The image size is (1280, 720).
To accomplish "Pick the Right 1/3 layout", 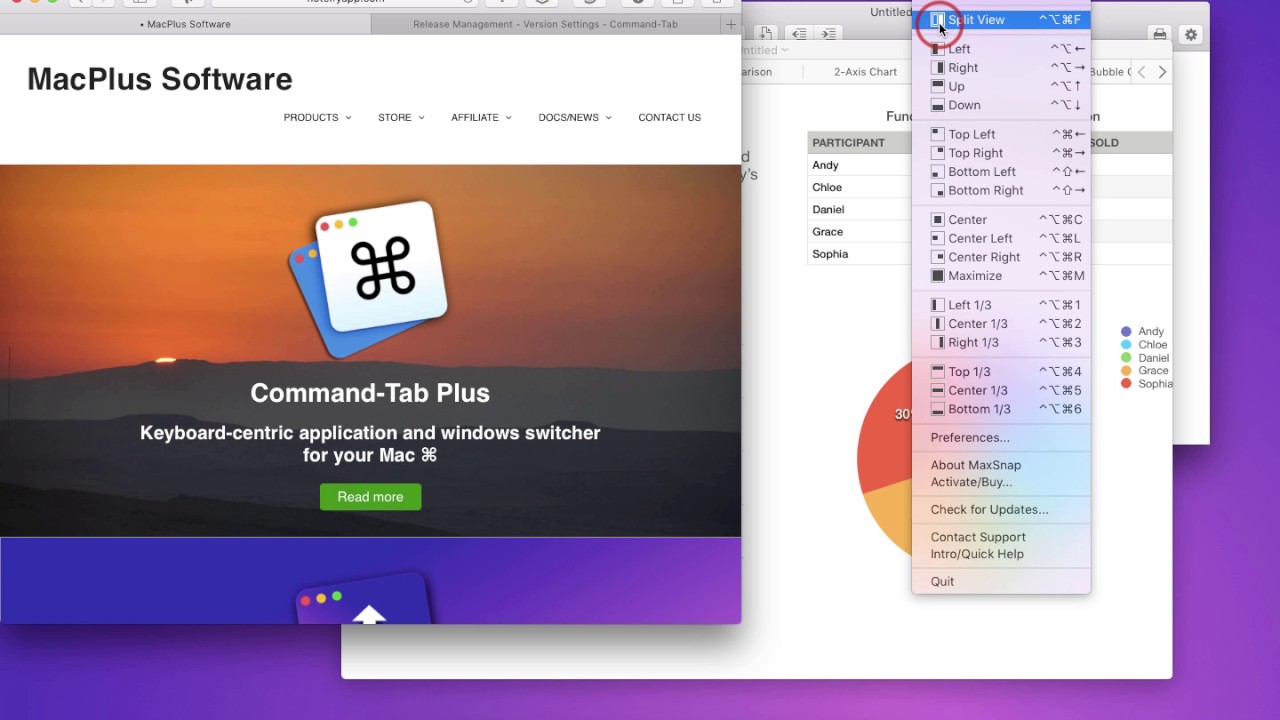I will pyautogui.click(x=1001, y=343).
